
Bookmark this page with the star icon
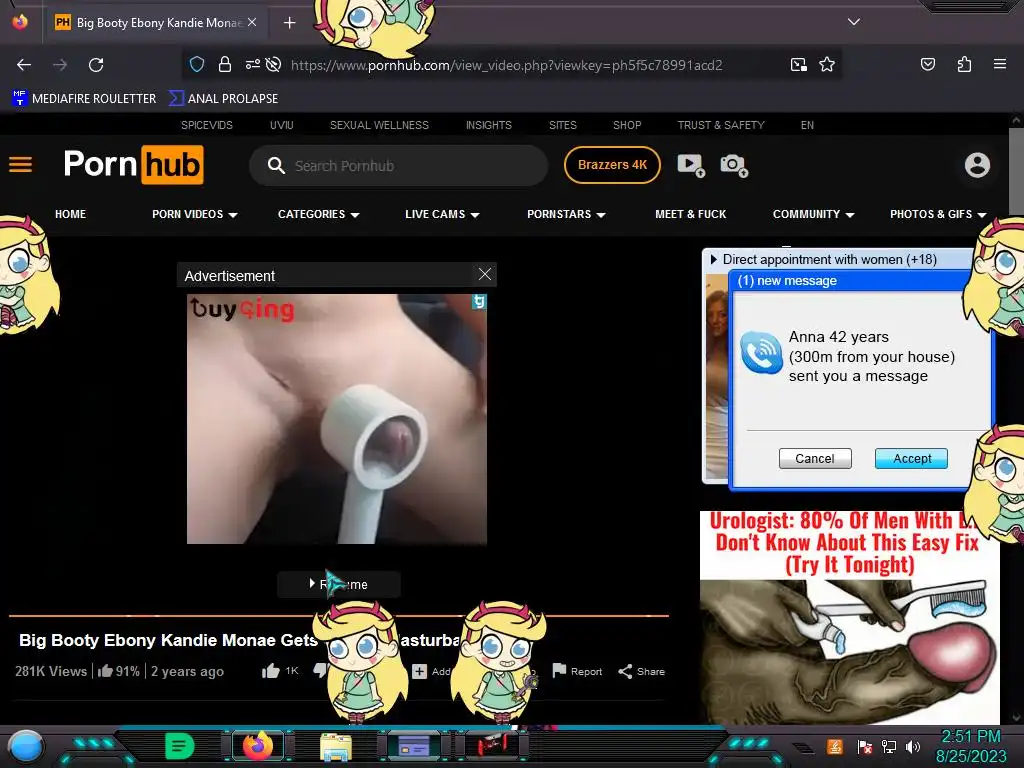pyautogui.click(x=827, y=65)
